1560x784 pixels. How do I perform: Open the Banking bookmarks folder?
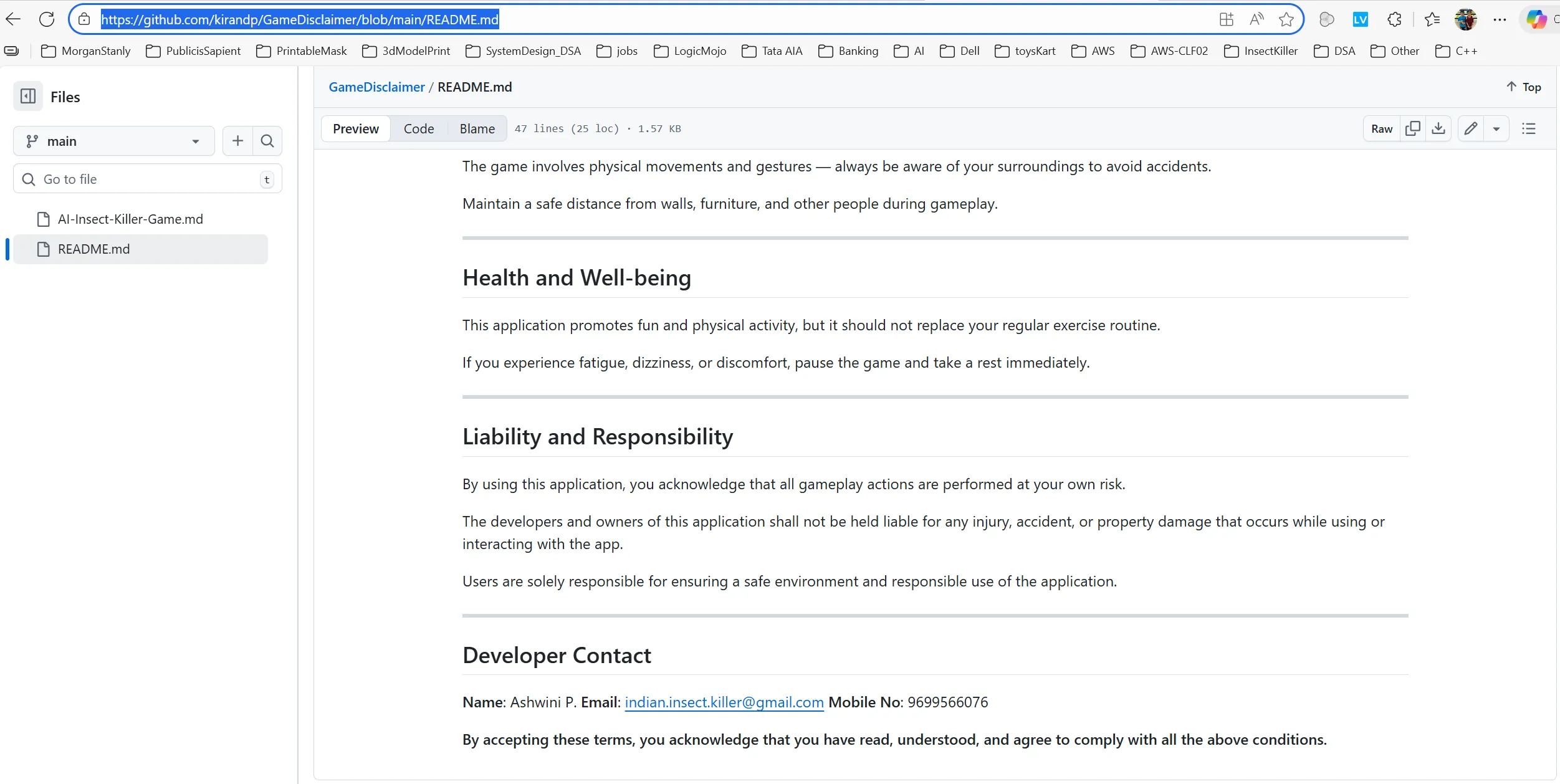tap(848, 51)
